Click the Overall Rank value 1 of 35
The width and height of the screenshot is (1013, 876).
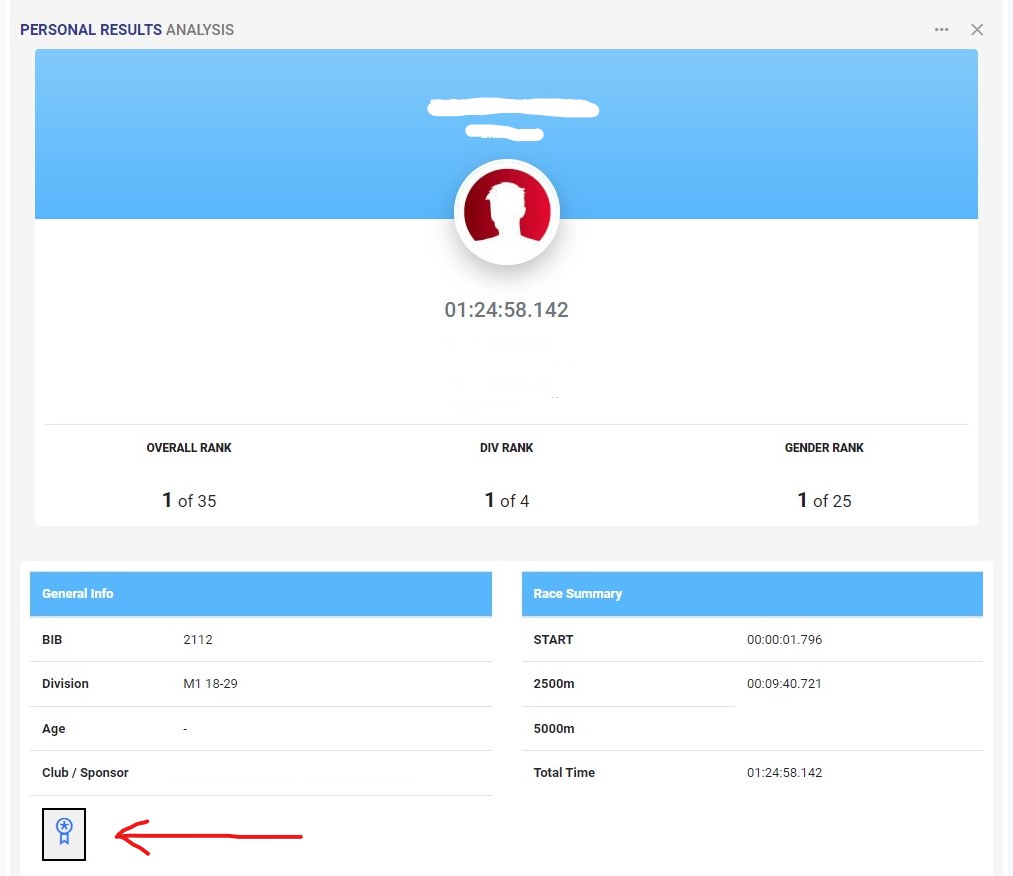[x=189, y=501]
